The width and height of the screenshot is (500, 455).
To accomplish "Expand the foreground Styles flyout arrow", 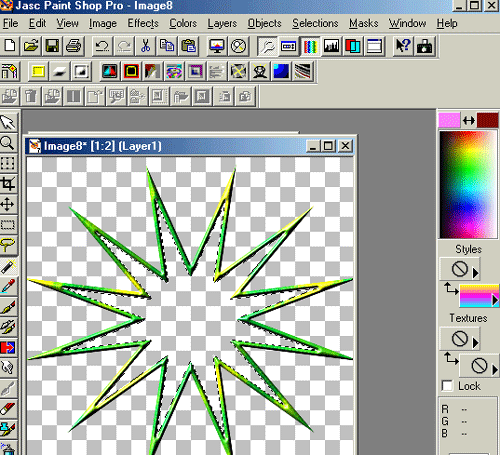I will [x=476, y=273].
